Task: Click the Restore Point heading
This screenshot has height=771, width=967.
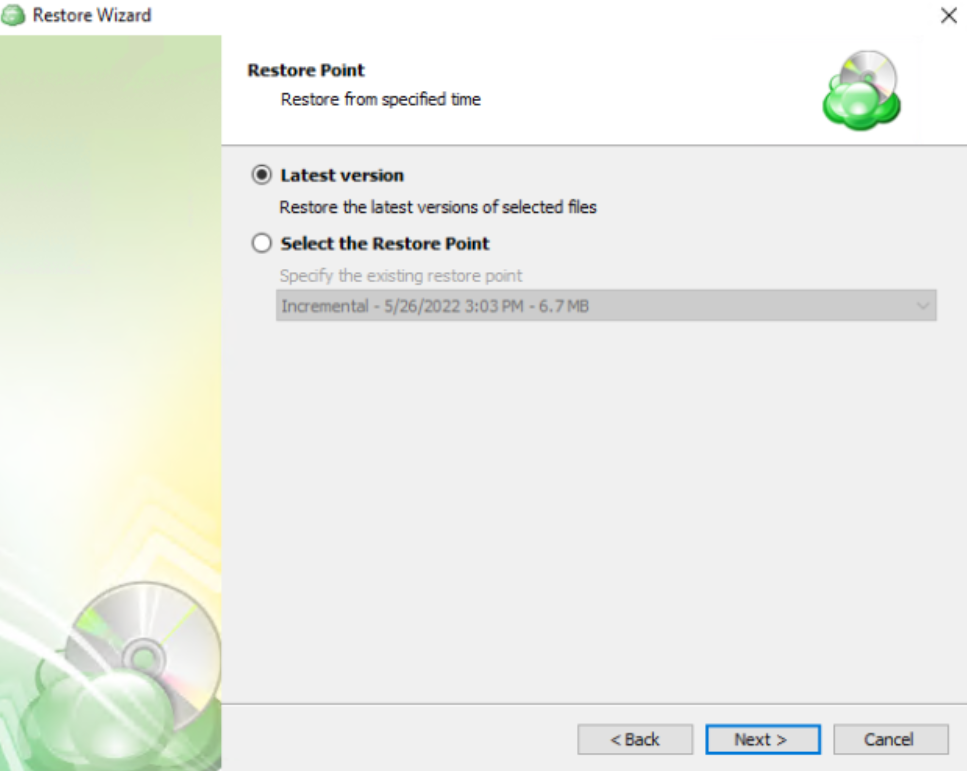Action: click(306, 70)
